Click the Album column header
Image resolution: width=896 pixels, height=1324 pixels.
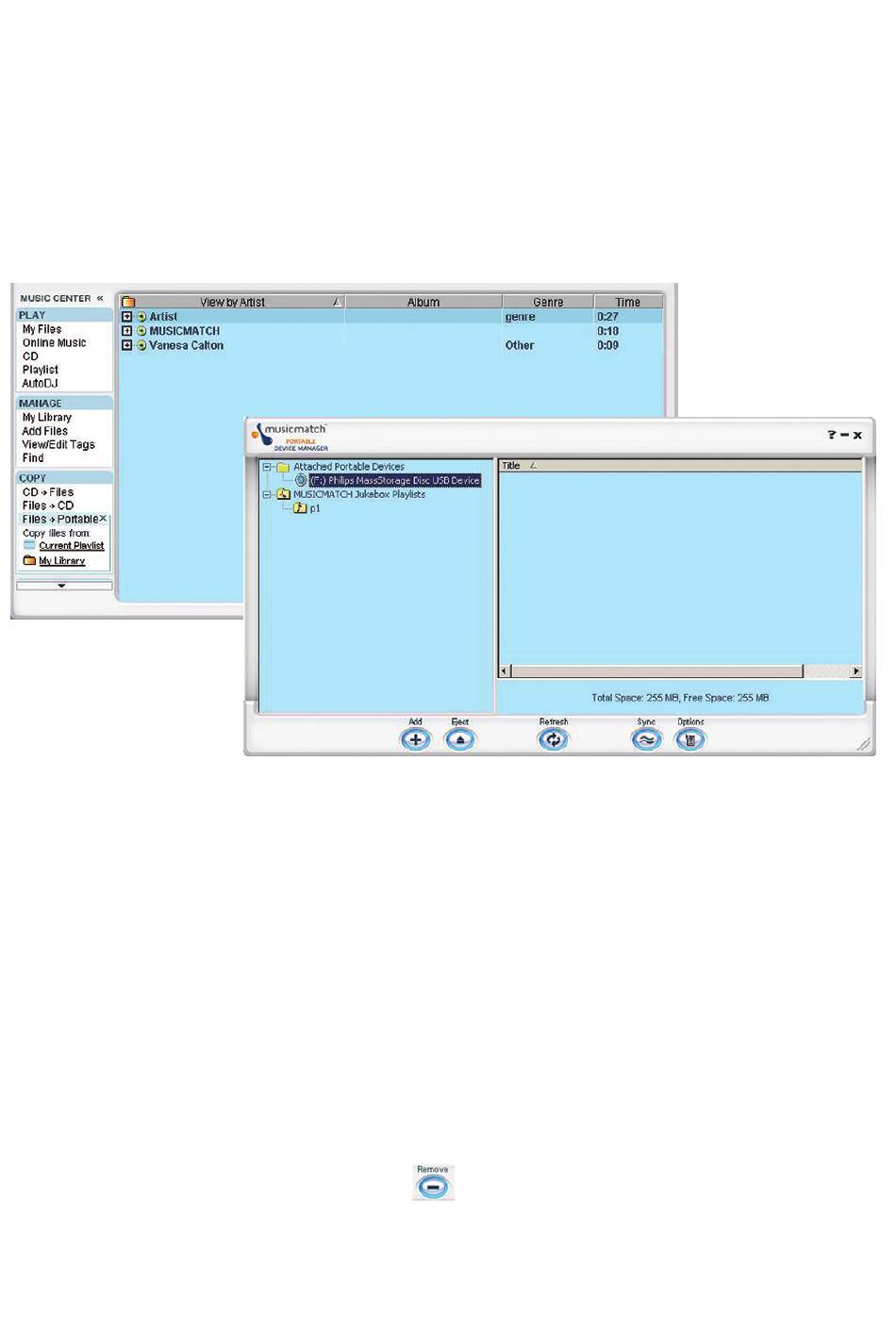click(x=423, y=302)
